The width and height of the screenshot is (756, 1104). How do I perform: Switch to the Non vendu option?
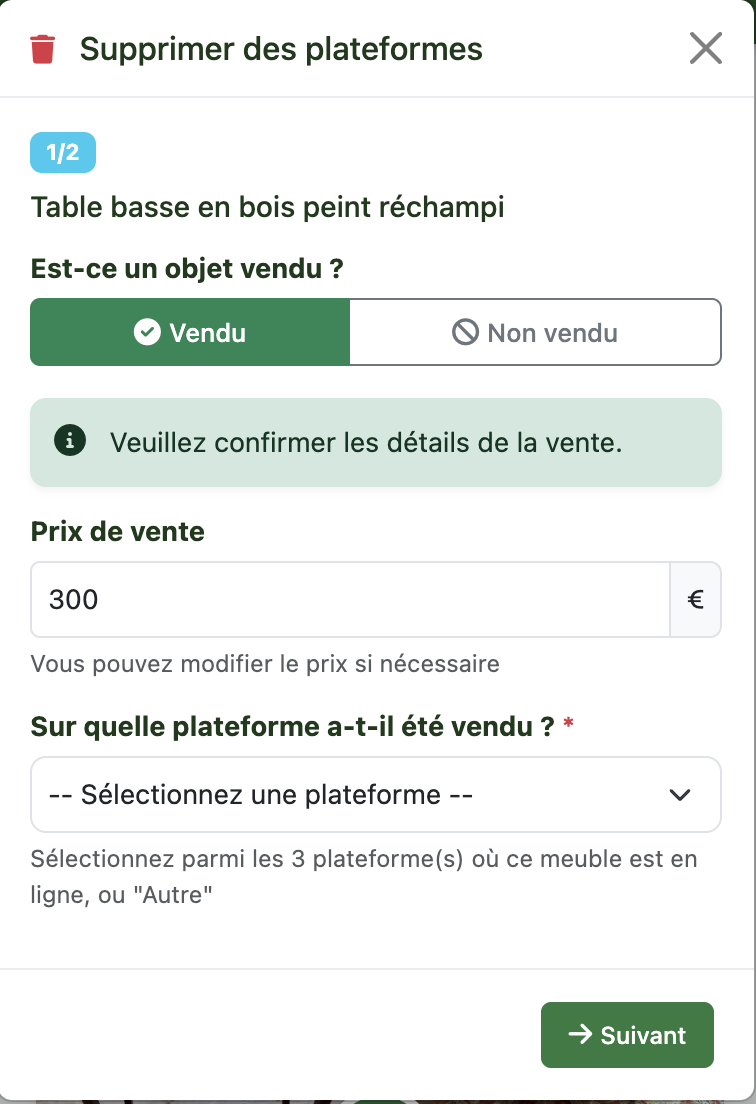click(535, 332)
